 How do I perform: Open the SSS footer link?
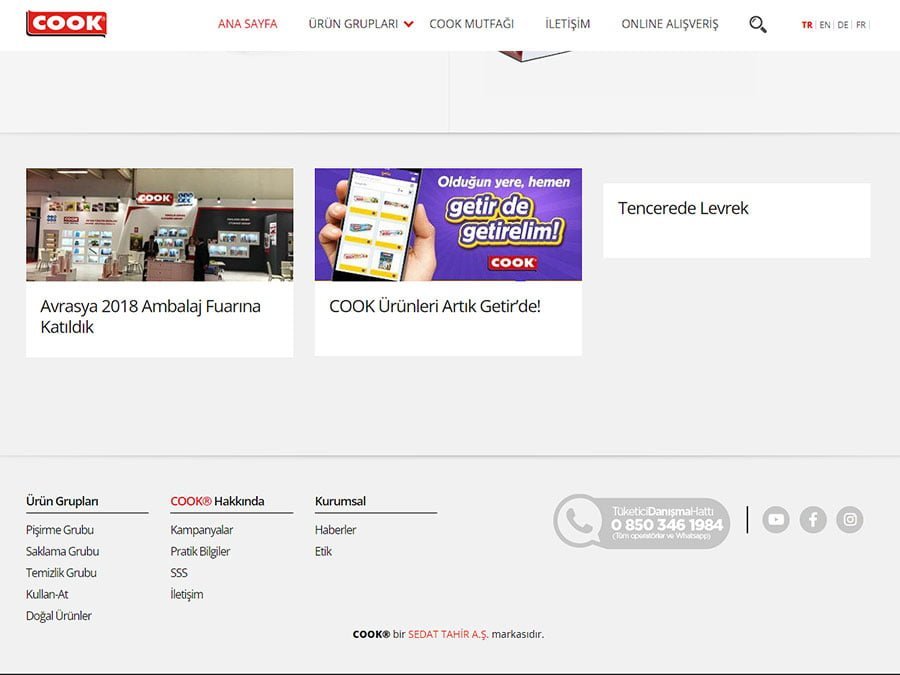pyautogui.click(x=178, y=573)
